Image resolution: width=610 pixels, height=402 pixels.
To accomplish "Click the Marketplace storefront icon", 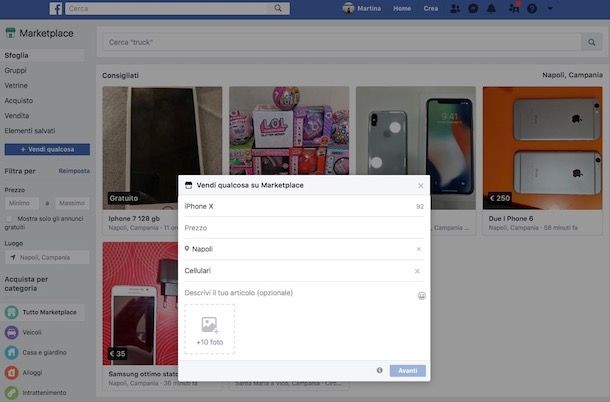I will click(11, 33).
